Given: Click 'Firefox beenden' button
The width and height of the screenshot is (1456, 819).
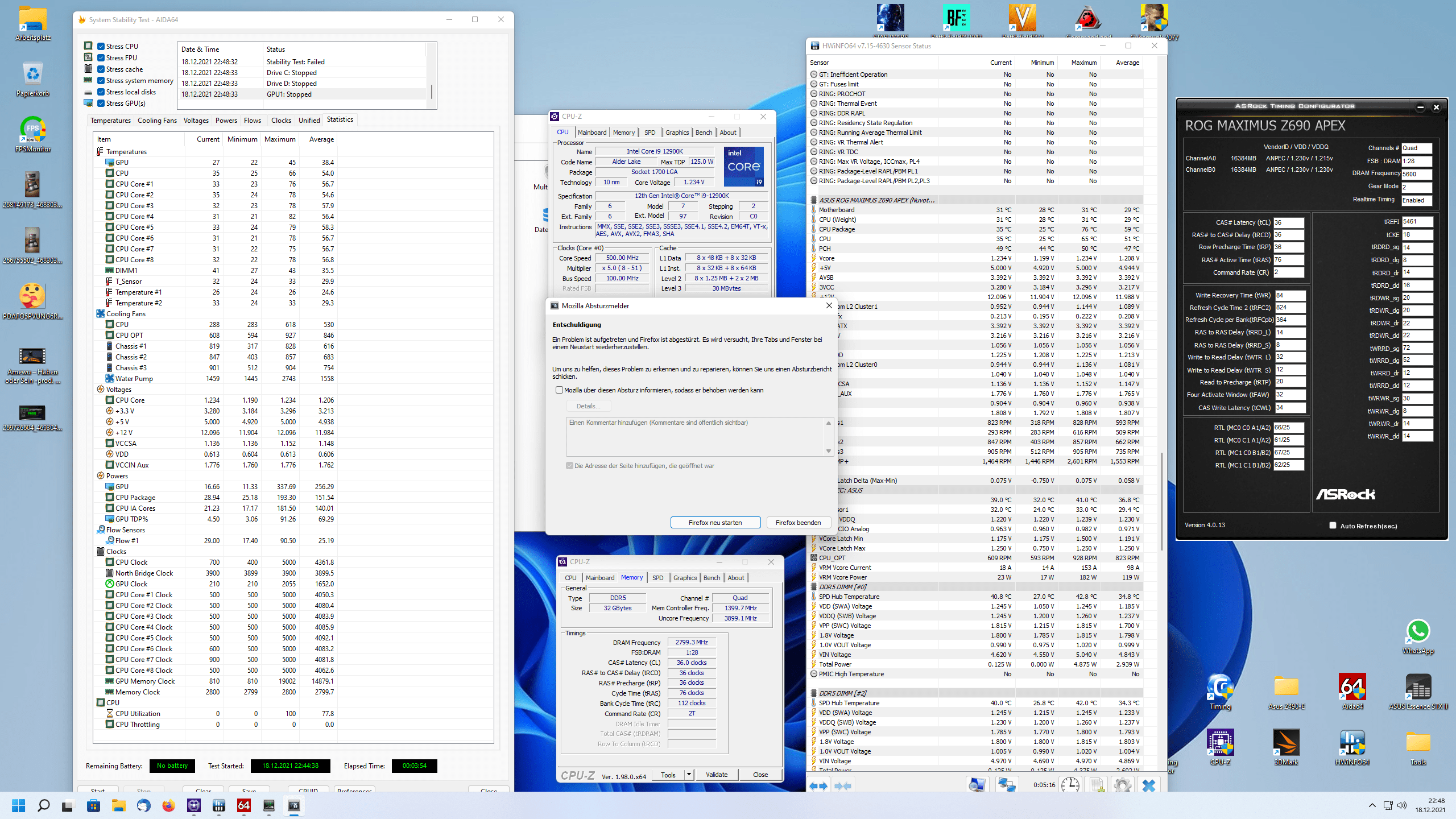Looking at the screenshot, I should pos(798,523).
